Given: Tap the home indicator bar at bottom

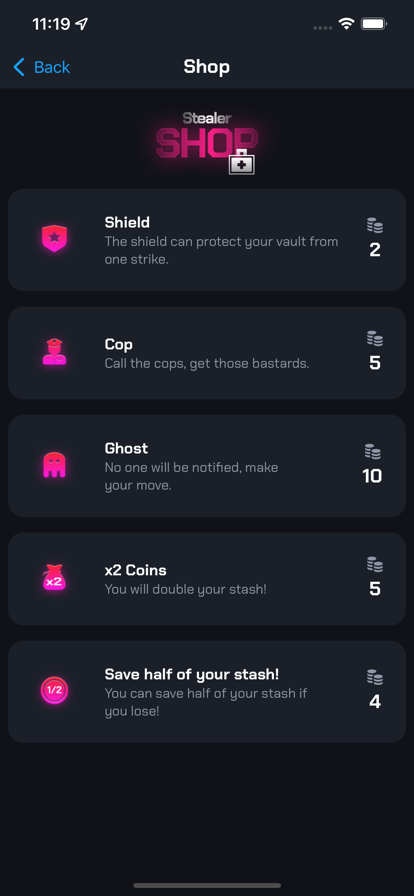Looking at the screenshot, I should [207, 886].
